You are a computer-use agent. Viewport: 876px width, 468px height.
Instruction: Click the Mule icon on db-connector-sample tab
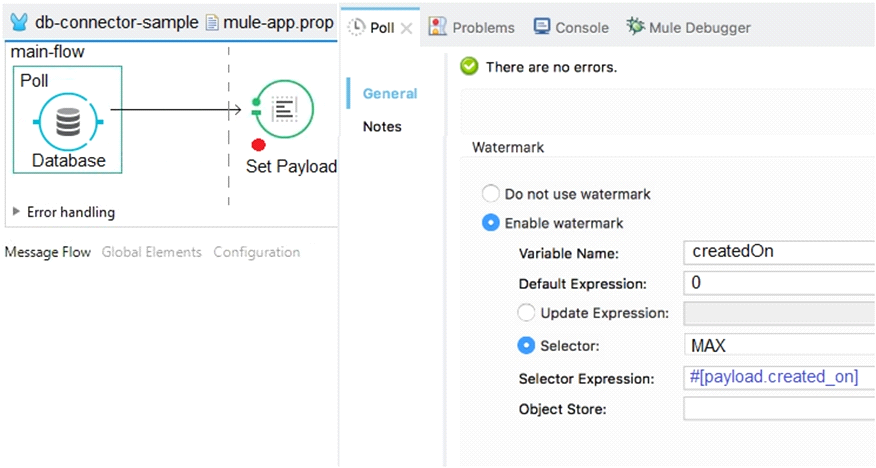[19, 22]
